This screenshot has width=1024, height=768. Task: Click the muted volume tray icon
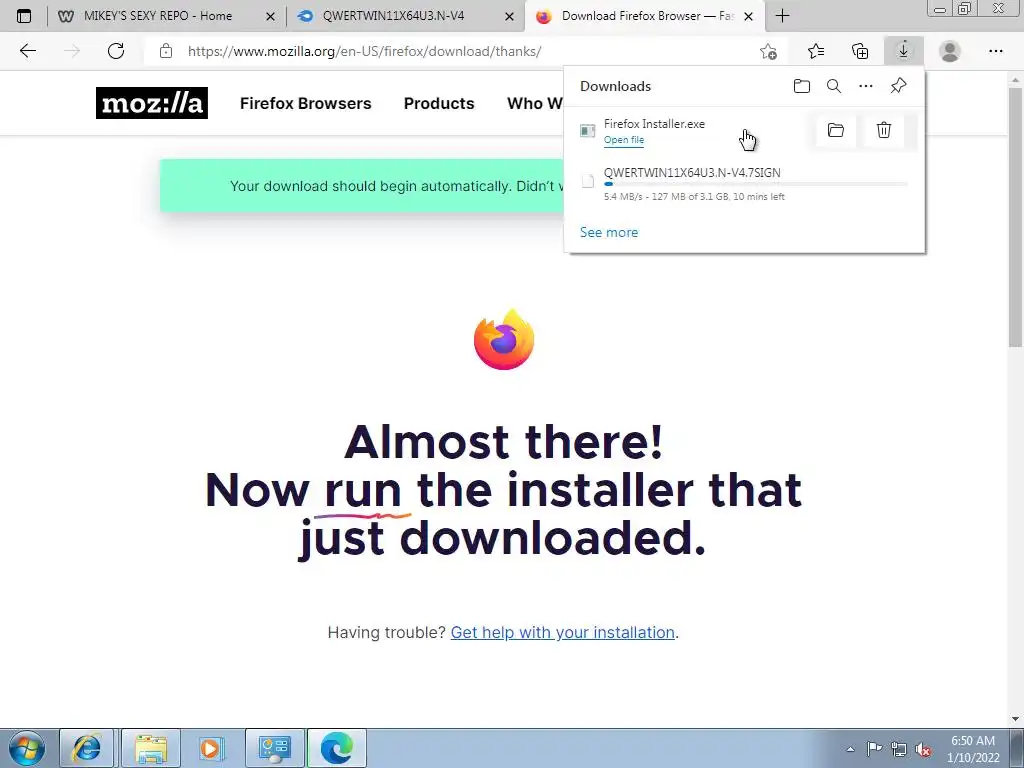point(923,750)
